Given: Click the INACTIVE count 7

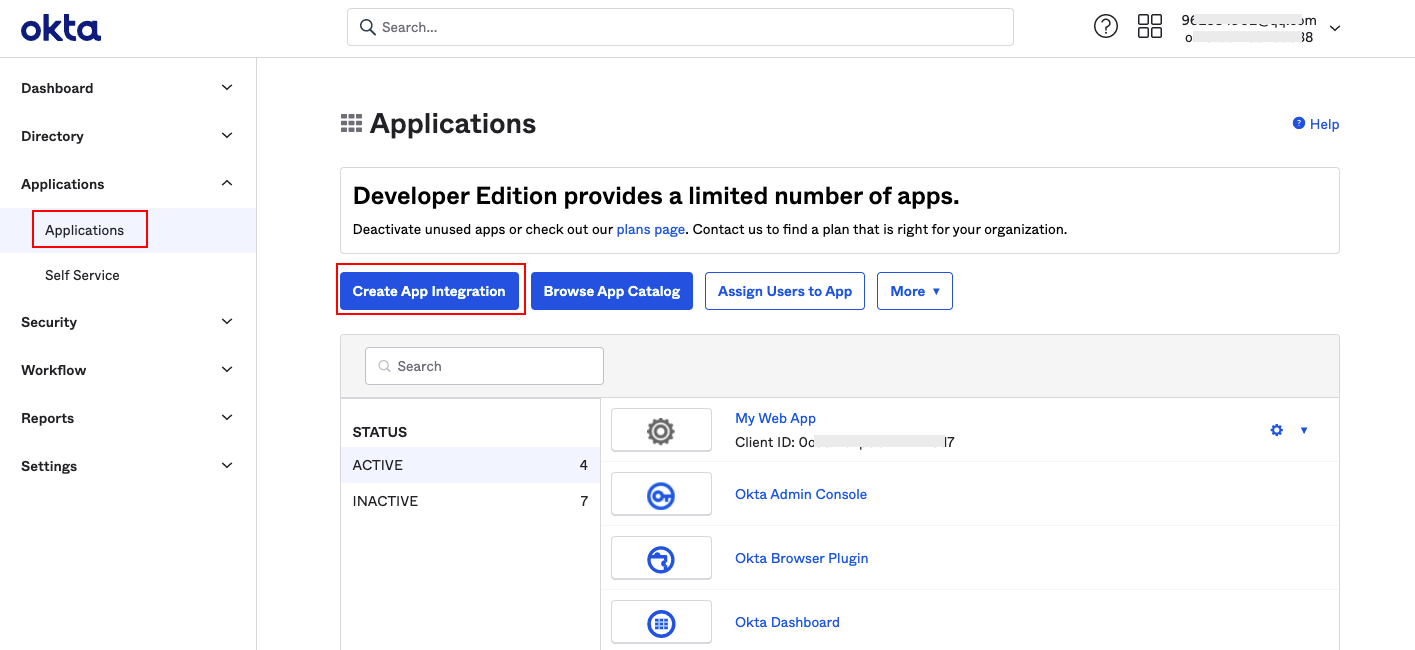Looking at the screenshot, I should coord(584,501).
